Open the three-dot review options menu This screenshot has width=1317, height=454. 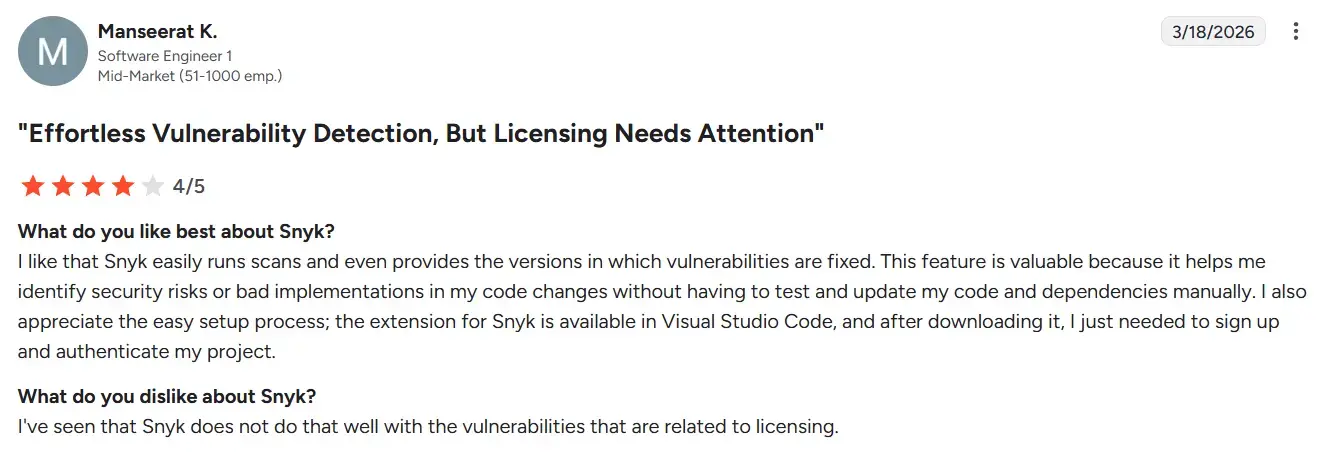1296,32
